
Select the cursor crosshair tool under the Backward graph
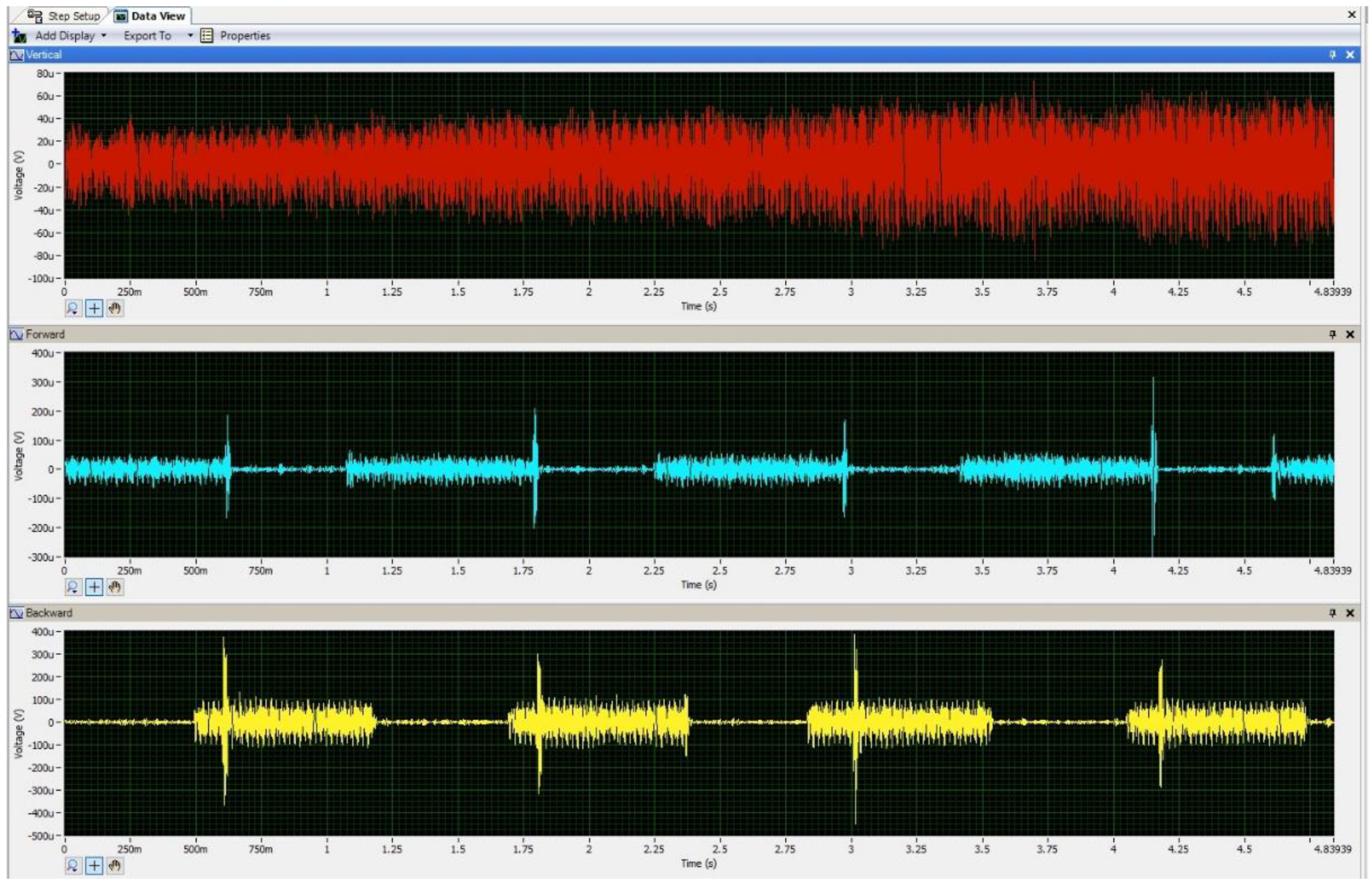tap(94, 865)
